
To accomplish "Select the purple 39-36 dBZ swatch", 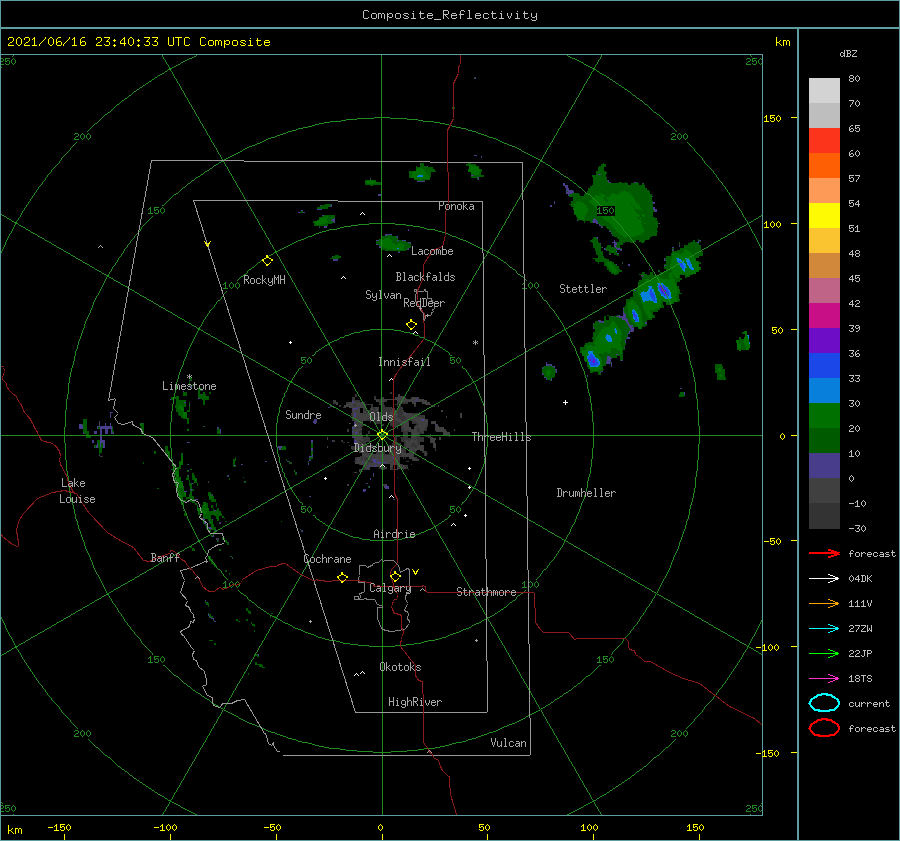I will pos(824,341).
